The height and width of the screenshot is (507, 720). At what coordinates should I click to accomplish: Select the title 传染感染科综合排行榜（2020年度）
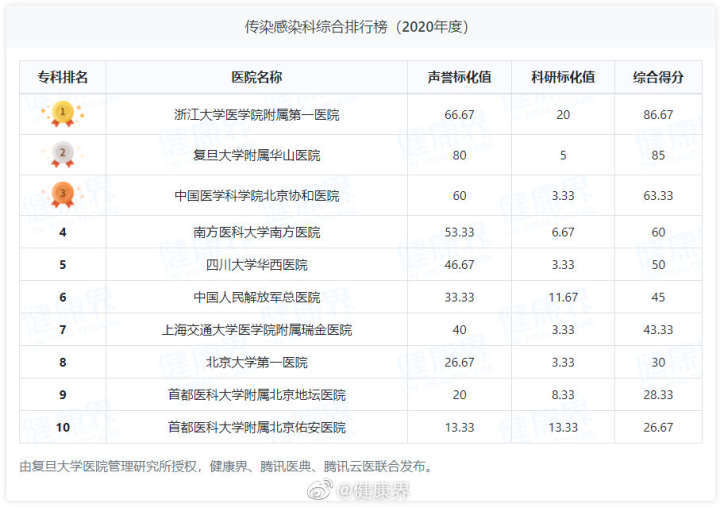pyautogui.click(x=356, y=27)
